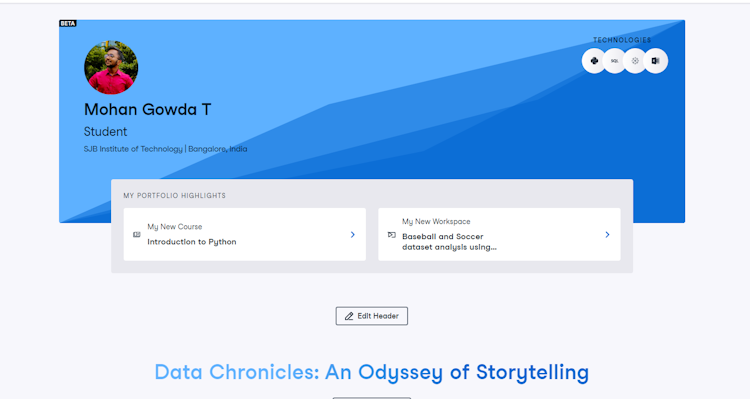Click the Python technology icon
Viewport: 750px width, 399px height.
[594, 61]
